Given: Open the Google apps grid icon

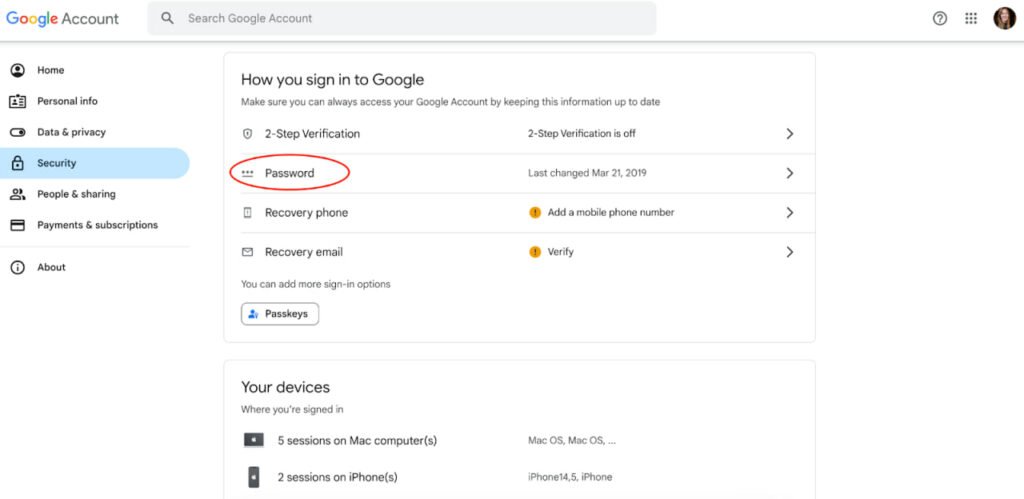Looking at the screenshot, I should pyautogui.click(x=971, y=18).
